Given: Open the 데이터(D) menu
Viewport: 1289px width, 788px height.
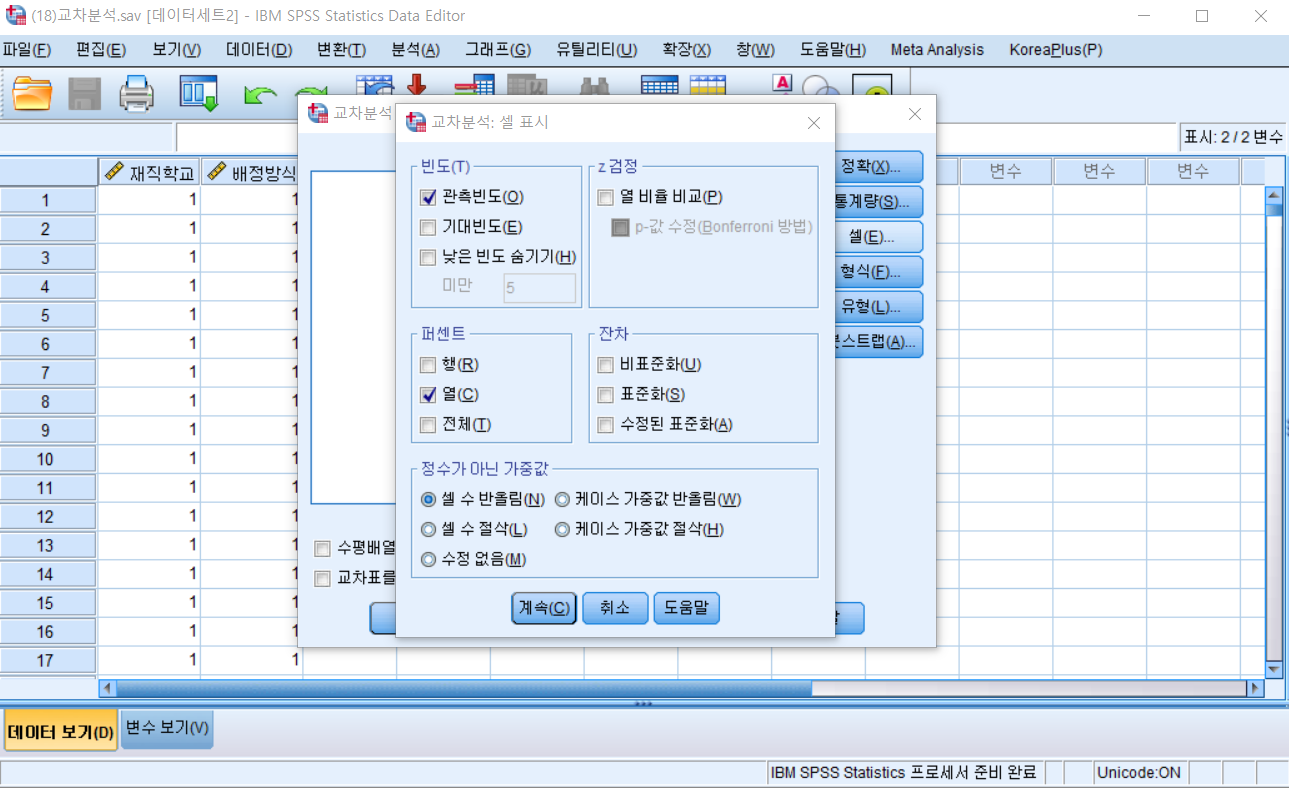Looking at the screenshot, I should coord(259,50).
